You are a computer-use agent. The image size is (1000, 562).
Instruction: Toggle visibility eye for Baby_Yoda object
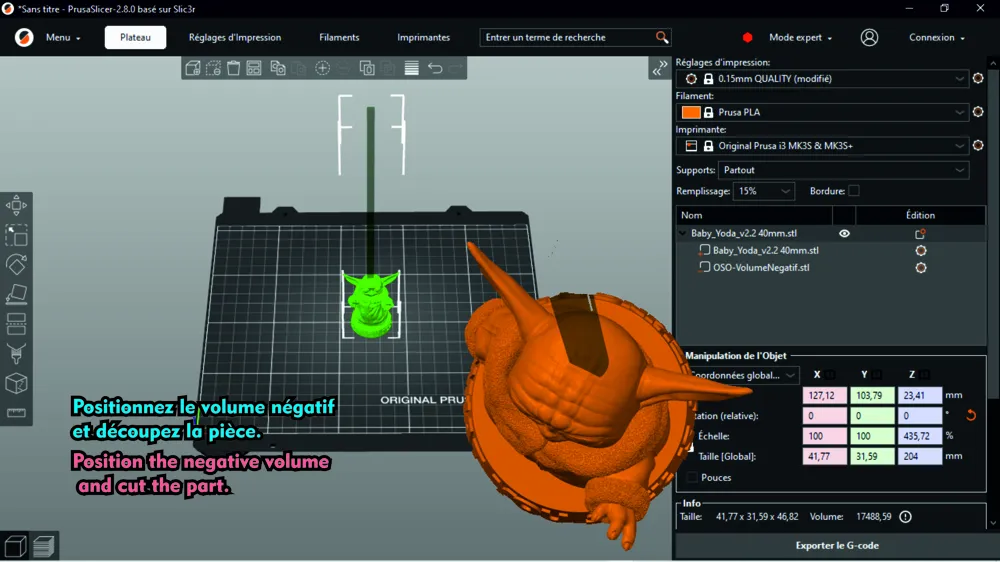tap(844, 233)
